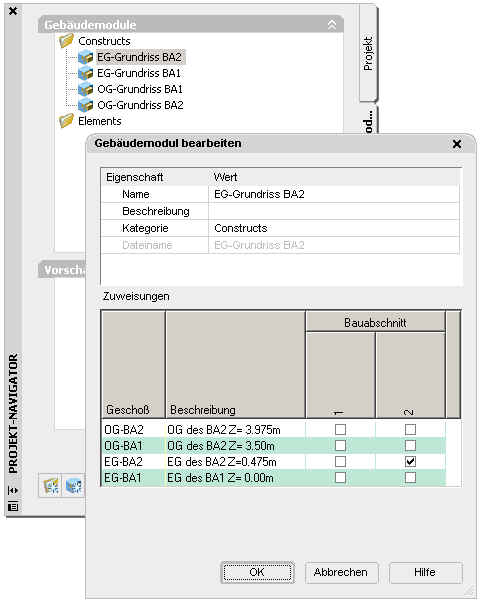Click the Beschreibung value field

coord(333,211)
